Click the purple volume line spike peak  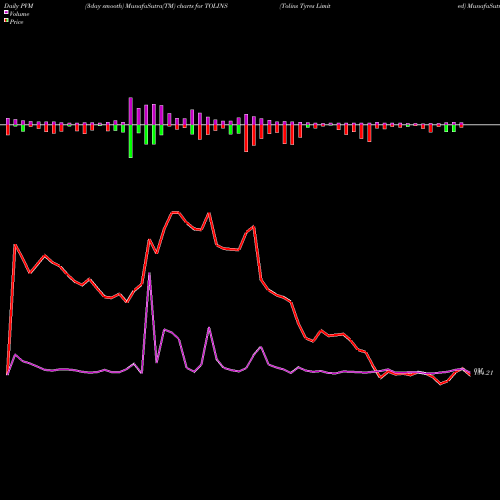click(149, 273)
